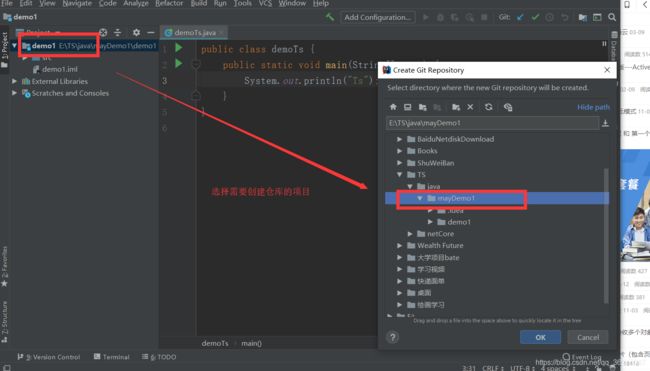Open the Analyze menu
This screenshot has height=371, width=650.
136,4
